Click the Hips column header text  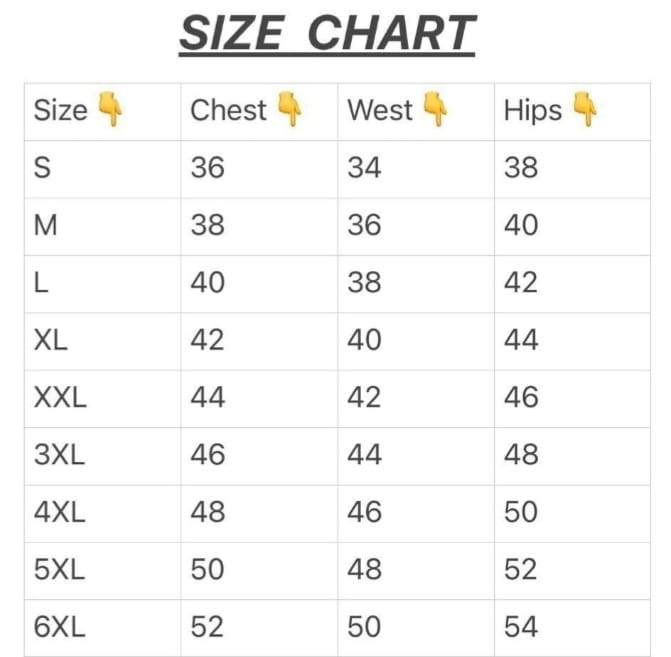point(533,111)
